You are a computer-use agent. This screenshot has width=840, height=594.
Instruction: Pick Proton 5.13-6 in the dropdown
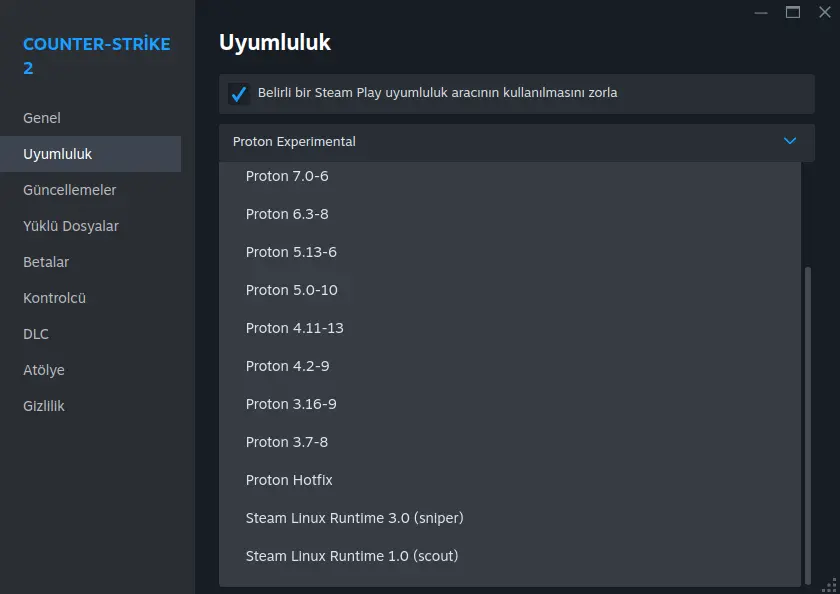[509, 252]
